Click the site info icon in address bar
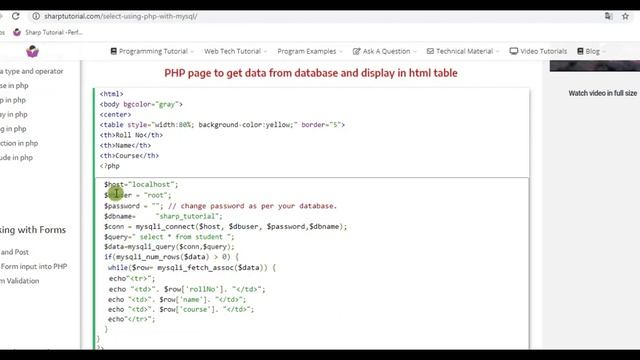 pyautogui.click(x=36, y=16)
